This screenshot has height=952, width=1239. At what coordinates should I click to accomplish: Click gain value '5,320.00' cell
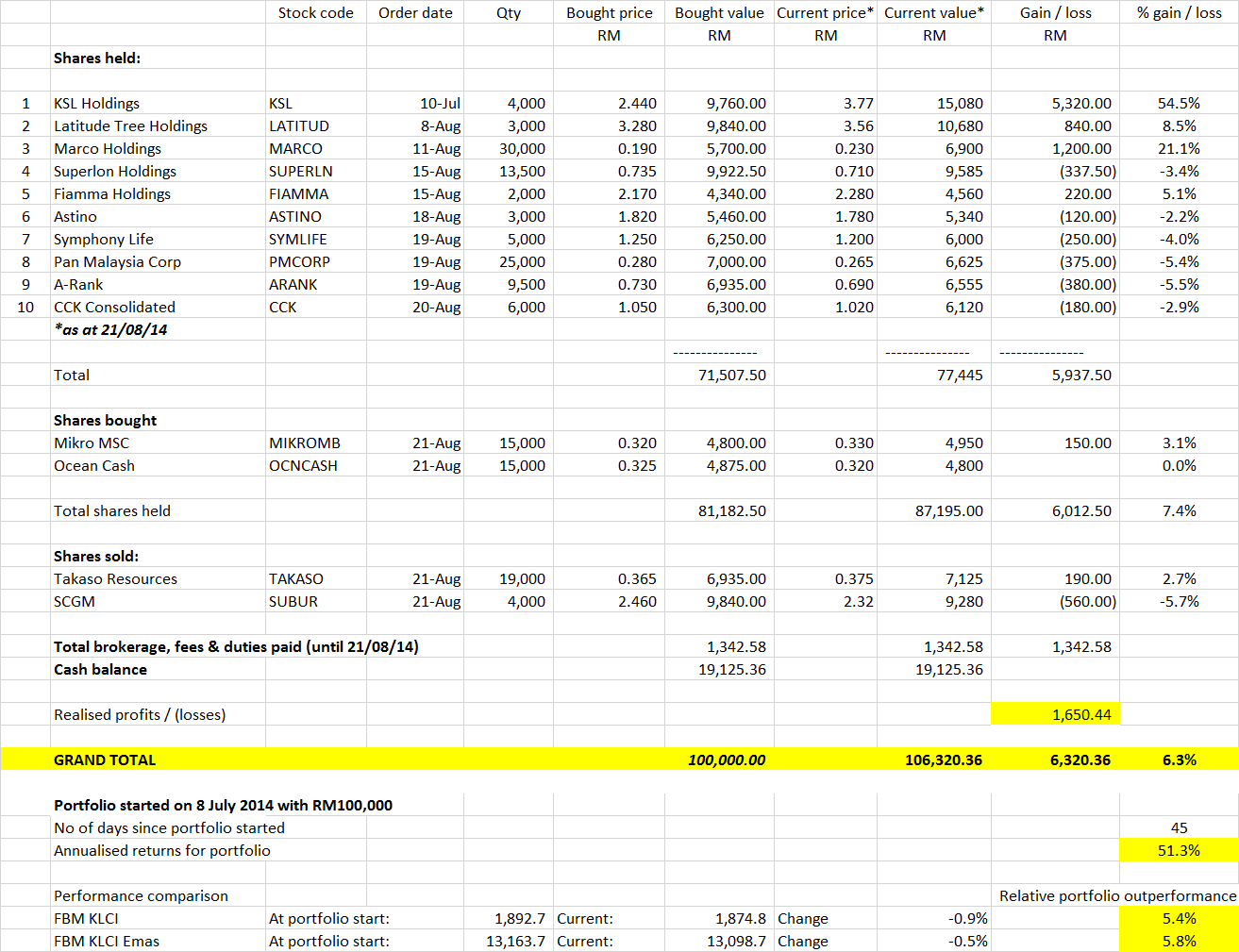coord(1055,103)
